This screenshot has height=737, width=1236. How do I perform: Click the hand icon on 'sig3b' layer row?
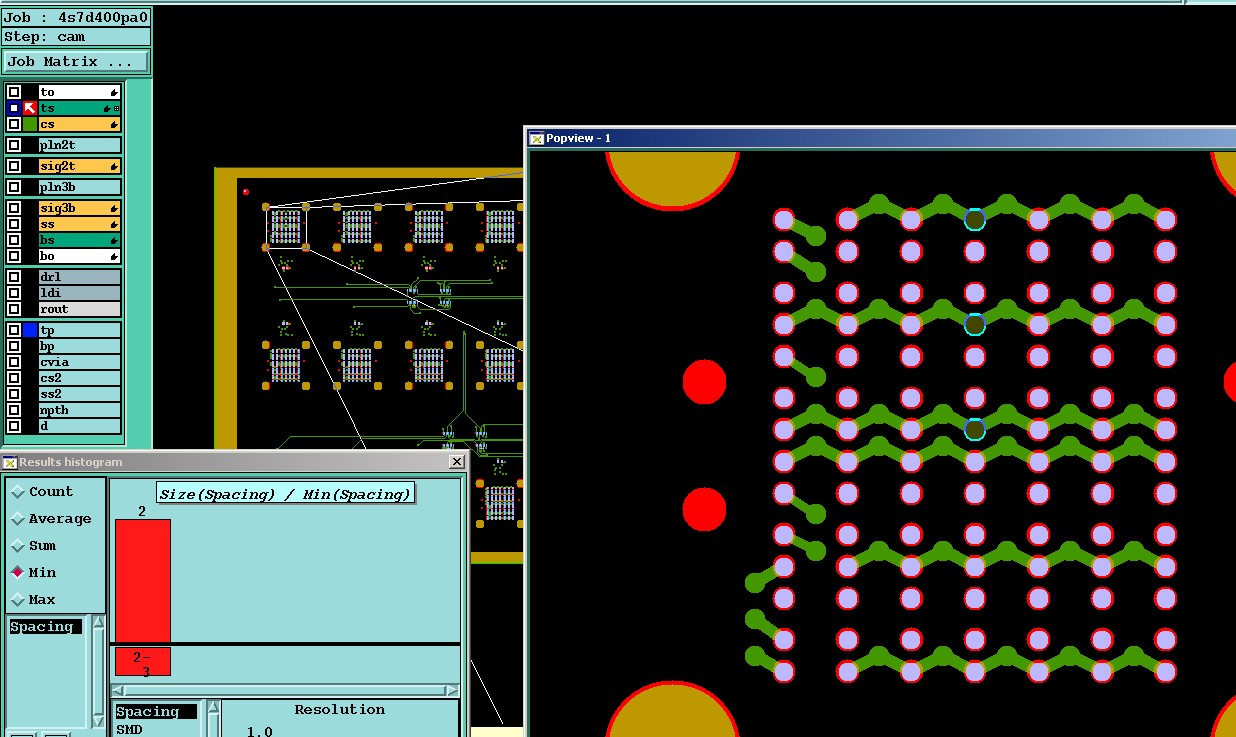(x=114, y=208)
